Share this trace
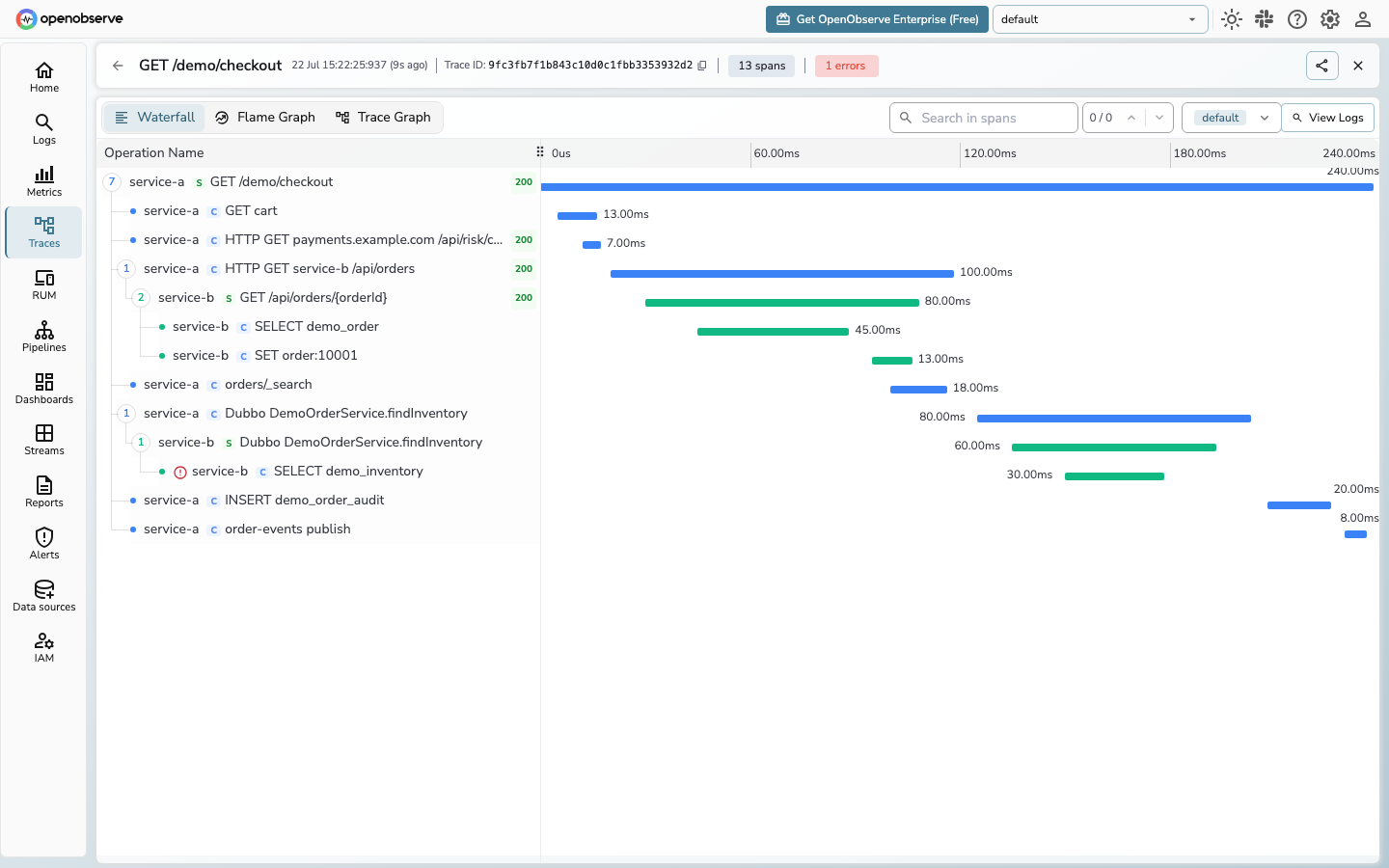Viewport: 1389px width, 868px height. pyautogui.click(x=1322, y=66)
